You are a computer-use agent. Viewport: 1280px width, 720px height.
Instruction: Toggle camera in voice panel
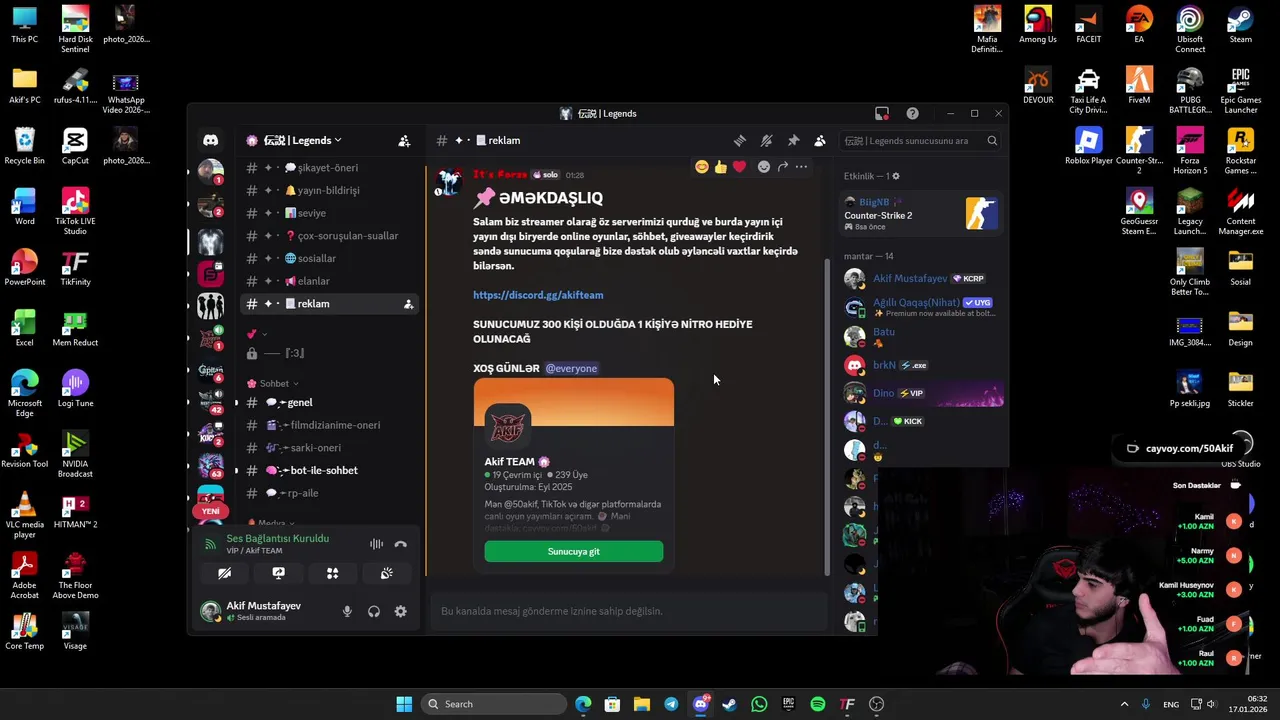[x=224, y=573]
